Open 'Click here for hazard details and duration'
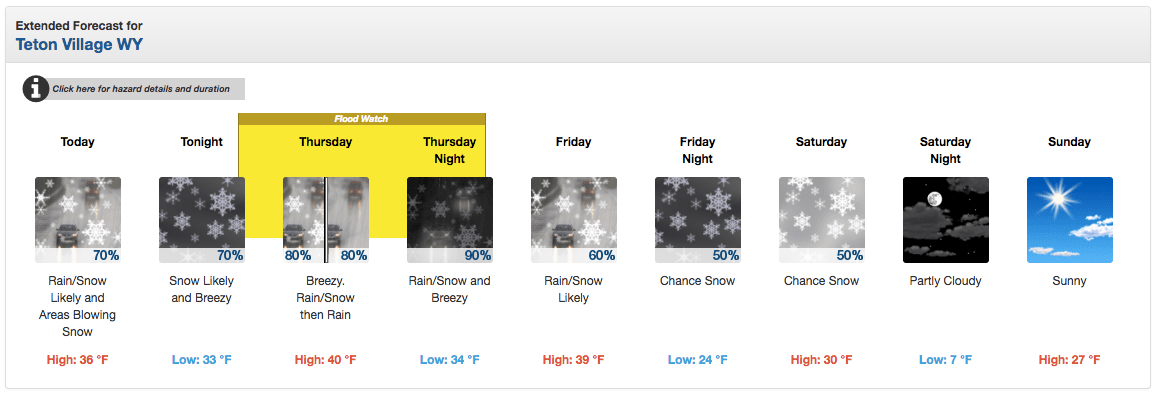The height and width of the screenshot is (394, 1157). tap(141, 89)
